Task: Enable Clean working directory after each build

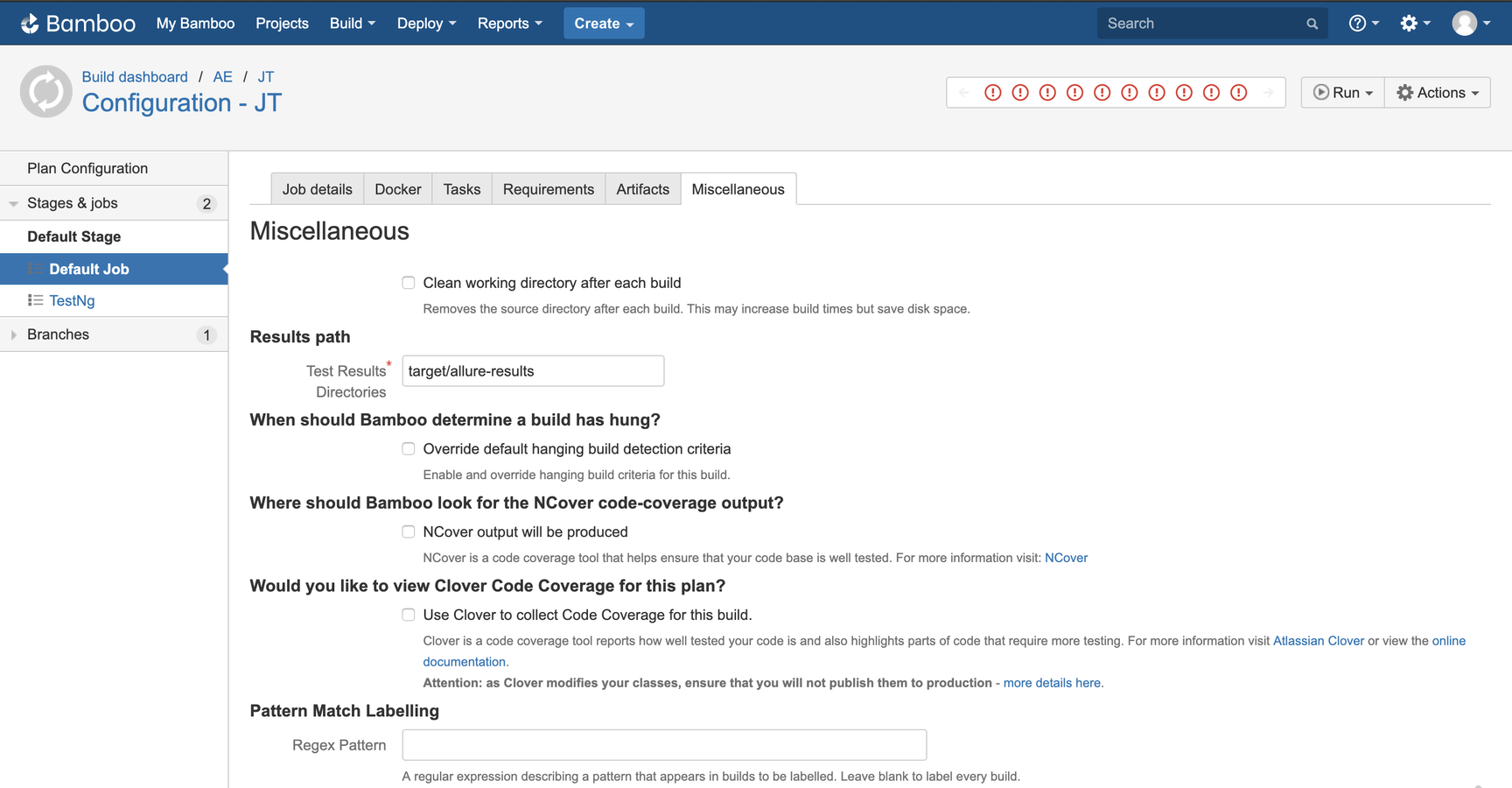Action: click(409, 283)
